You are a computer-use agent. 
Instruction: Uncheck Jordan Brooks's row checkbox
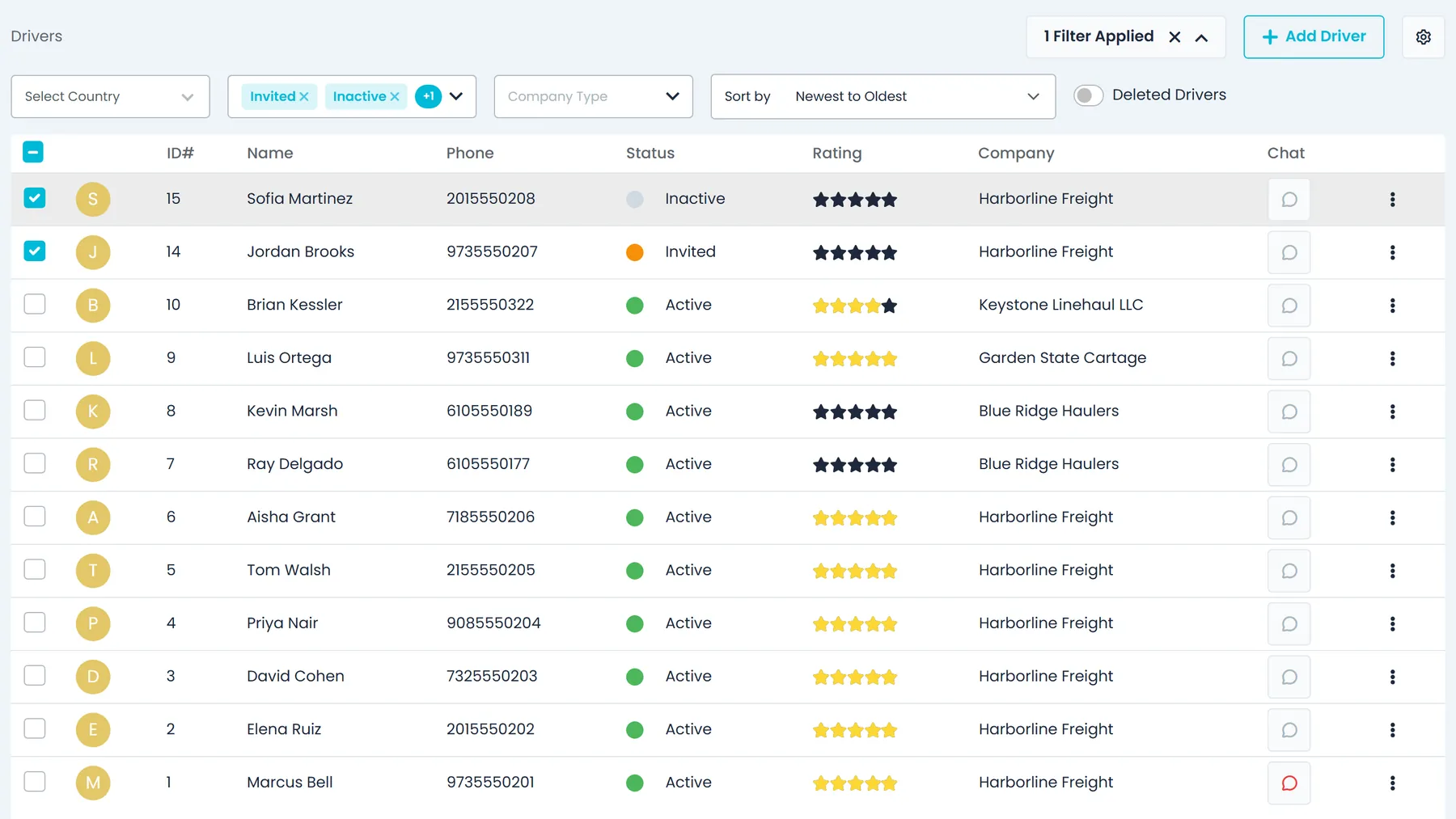tap(35, 251)
